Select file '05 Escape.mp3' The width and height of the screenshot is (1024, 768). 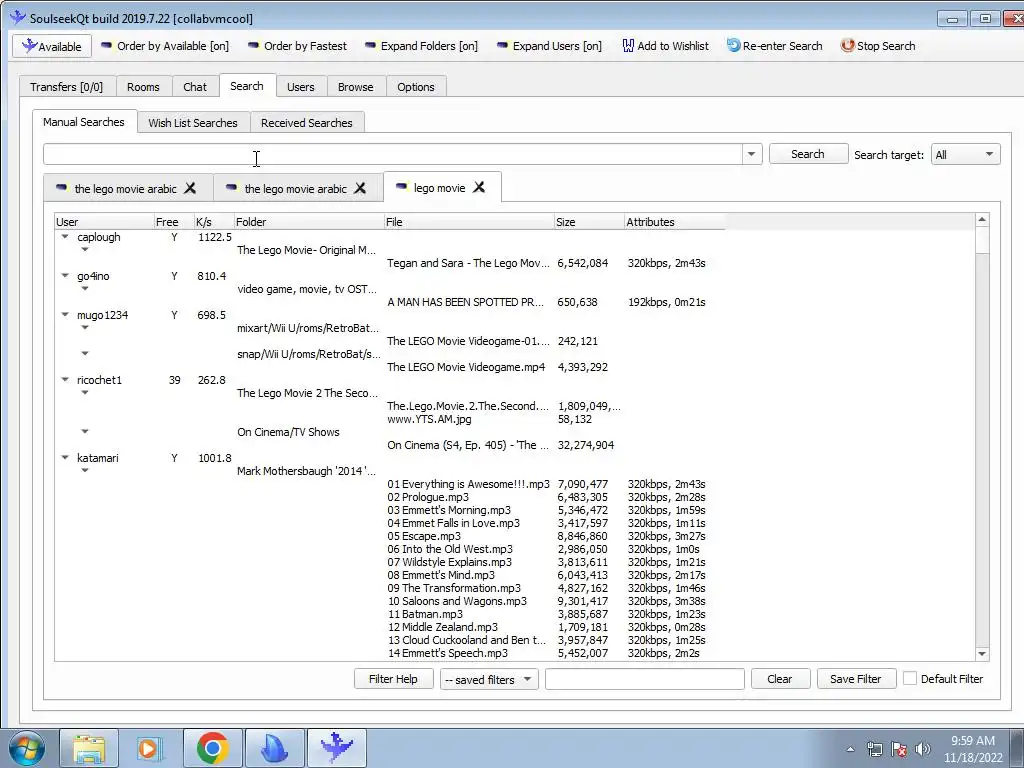coord(424,536)
